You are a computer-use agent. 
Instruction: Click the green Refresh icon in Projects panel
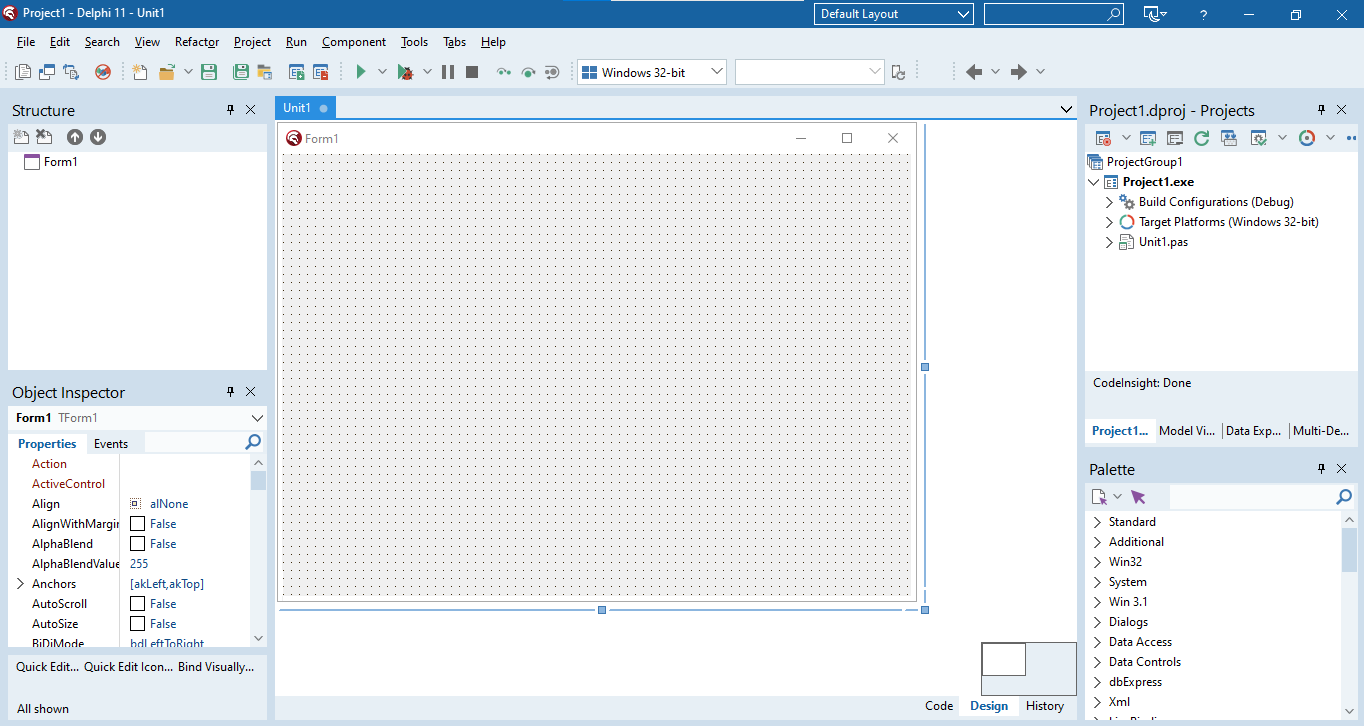click(1202, 138)
